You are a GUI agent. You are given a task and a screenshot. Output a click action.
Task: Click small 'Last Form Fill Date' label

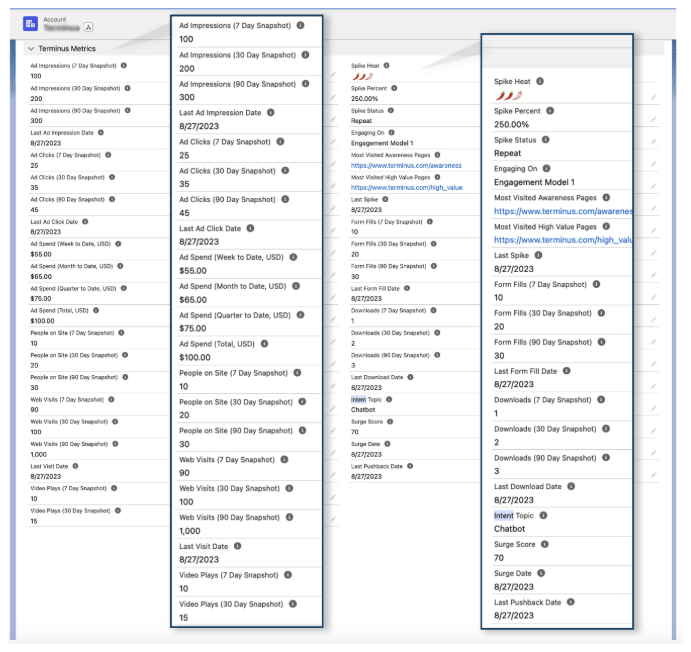click(x=375, y=289)
